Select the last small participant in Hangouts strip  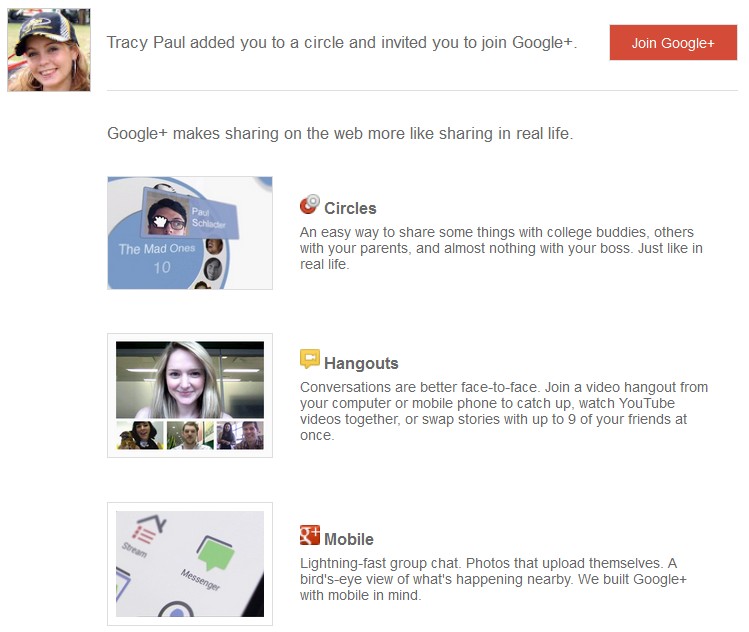click(250, 435)
